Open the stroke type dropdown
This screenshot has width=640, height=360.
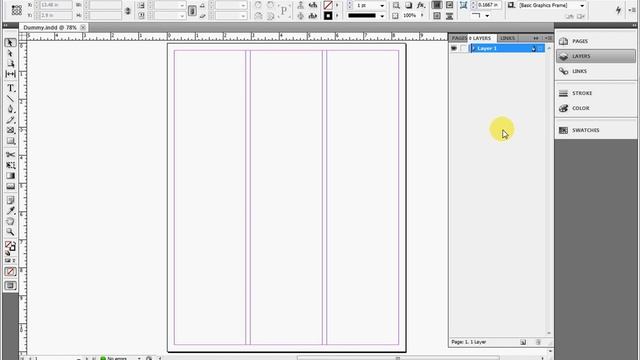pyautogui.click(x=382, y=16)
